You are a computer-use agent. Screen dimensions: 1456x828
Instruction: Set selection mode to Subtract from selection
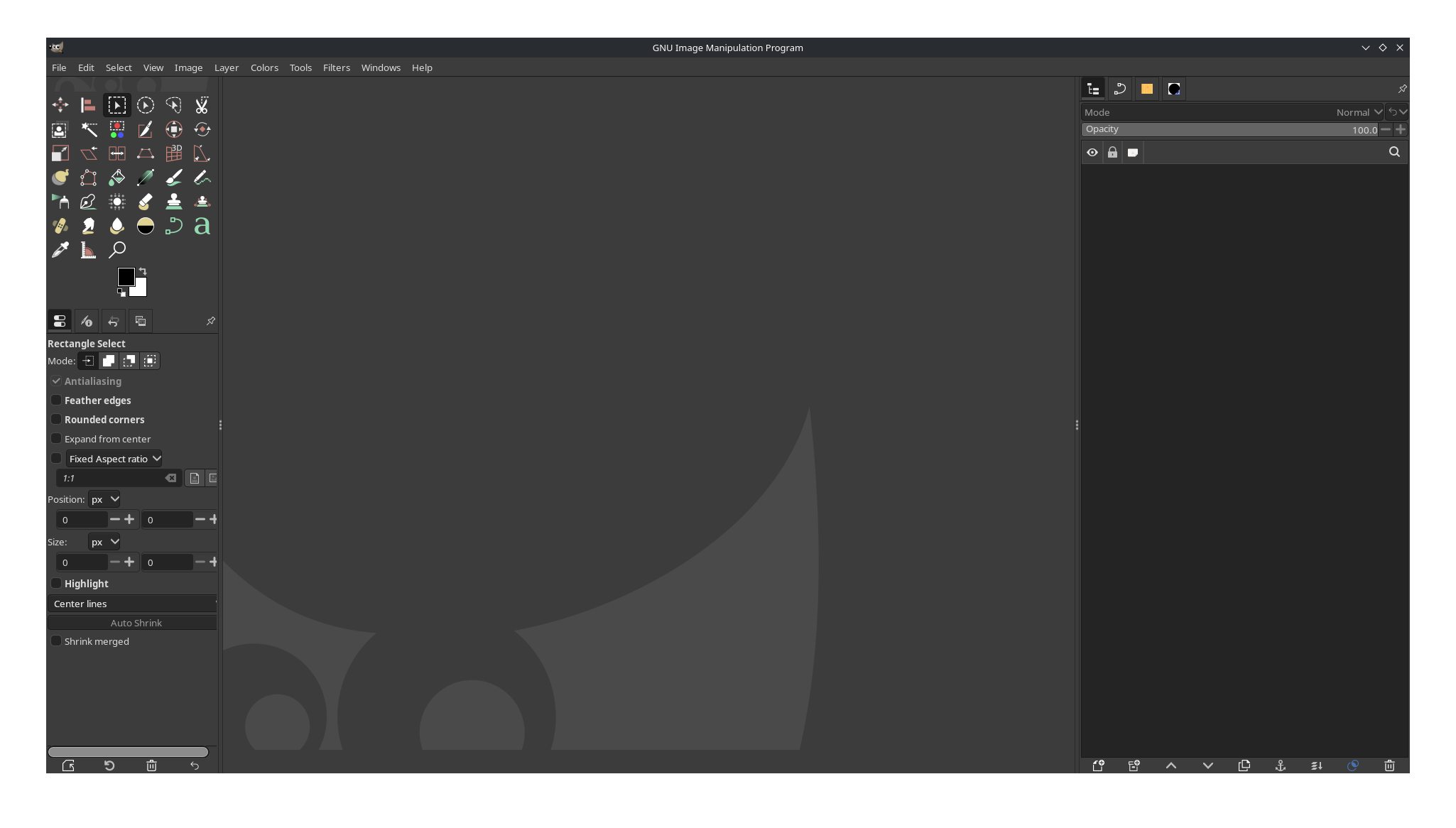[x=129, y=361]
